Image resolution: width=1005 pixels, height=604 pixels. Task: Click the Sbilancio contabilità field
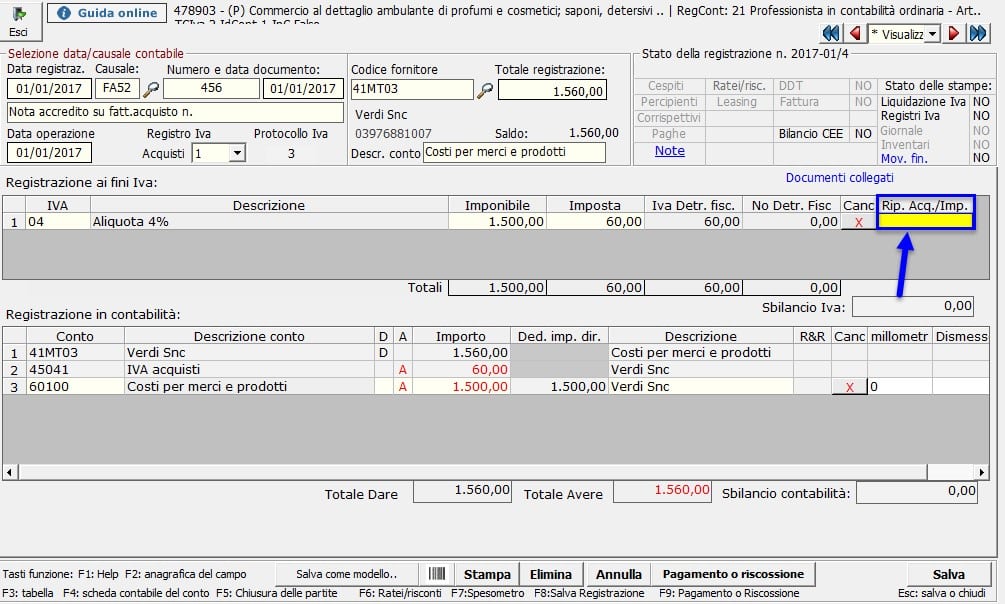click(x=917, y=492)
